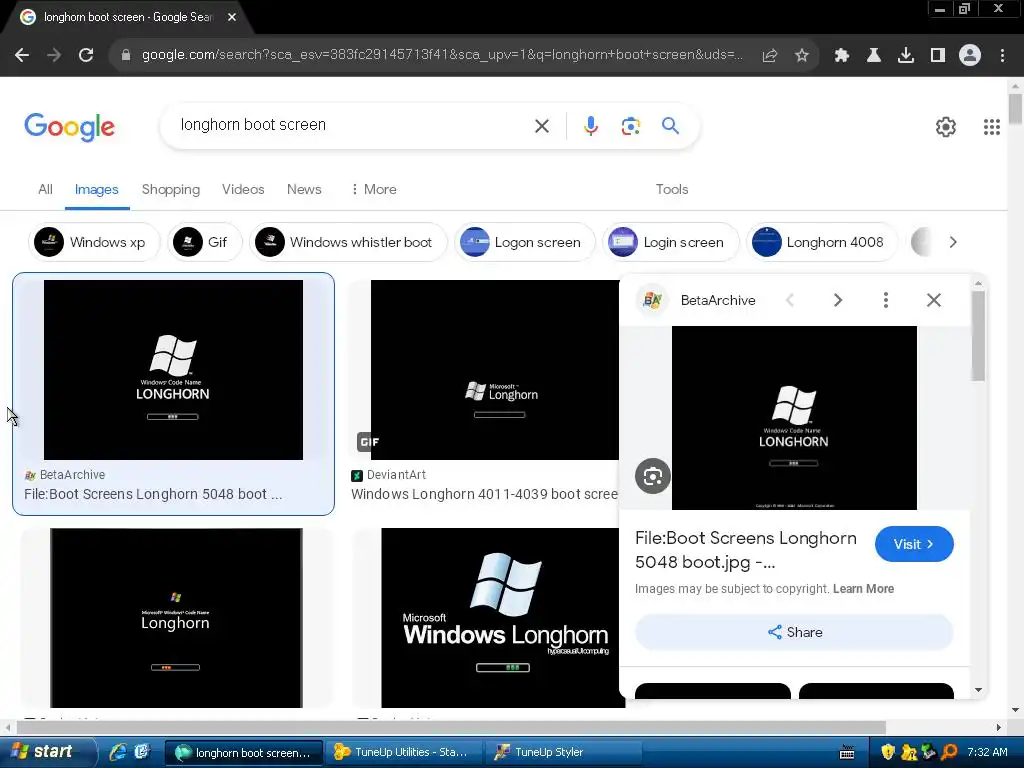
Task: Submit search with magnifier icon
Action: 670,125
